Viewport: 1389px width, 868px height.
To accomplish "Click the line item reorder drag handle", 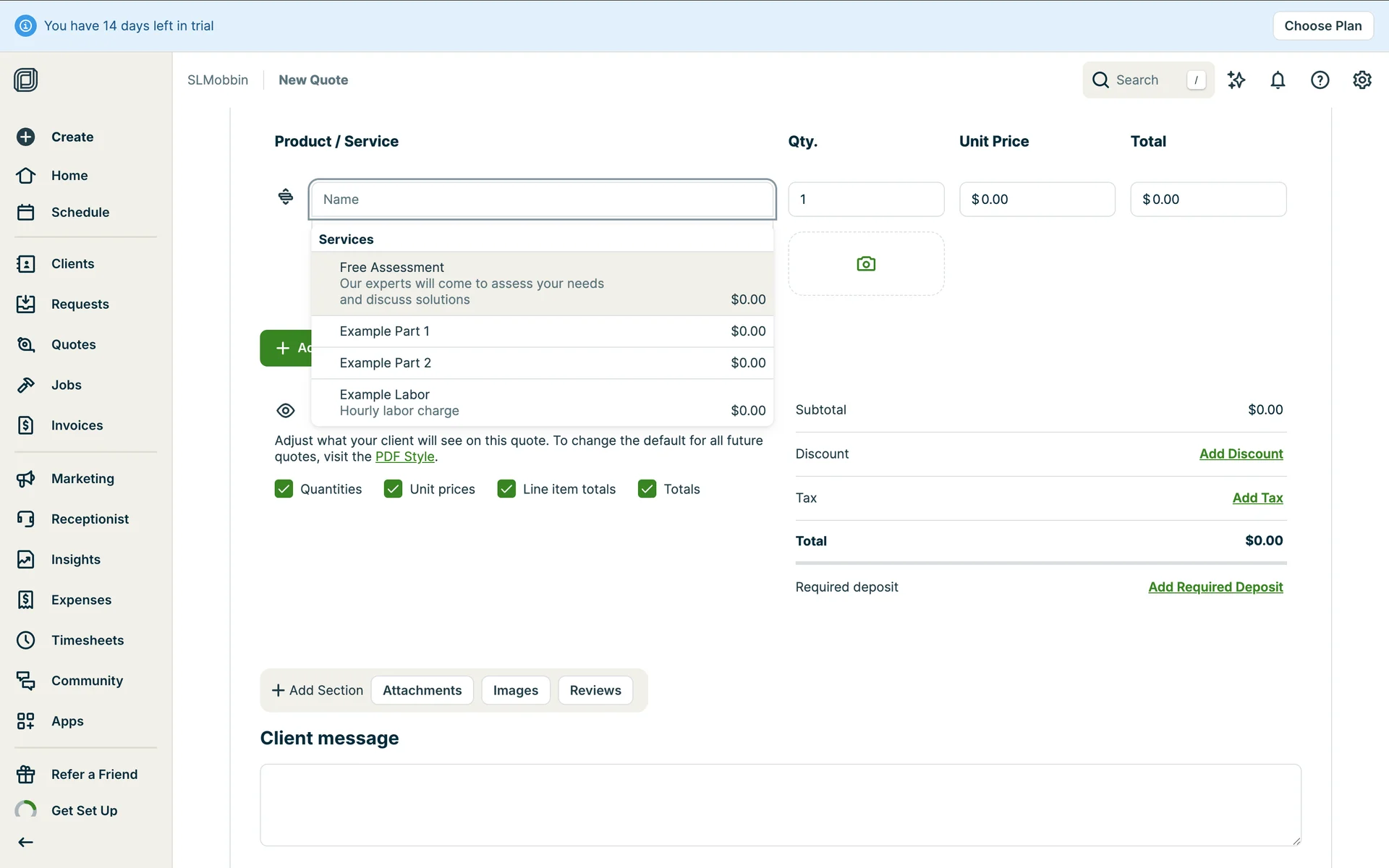I will point(286,197).
